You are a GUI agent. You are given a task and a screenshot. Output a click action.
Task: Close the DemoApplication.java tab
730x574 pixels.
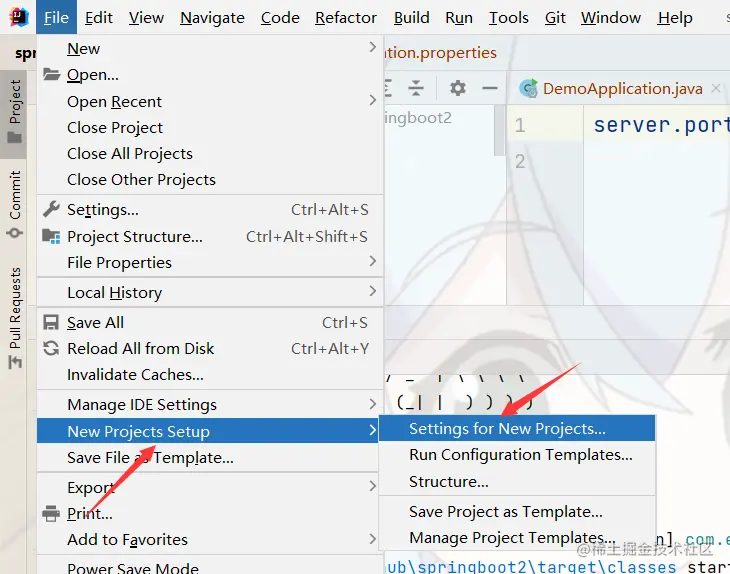tap(716, 88)
